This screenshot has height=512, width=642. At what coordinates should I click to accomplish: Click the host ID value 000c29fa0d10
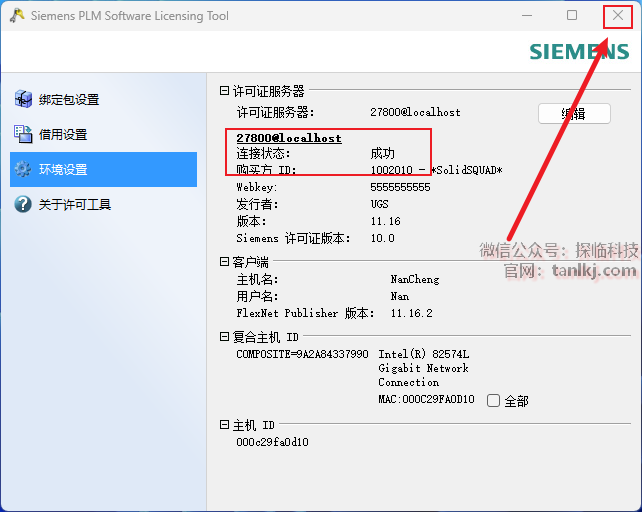[x=272, y=442]
